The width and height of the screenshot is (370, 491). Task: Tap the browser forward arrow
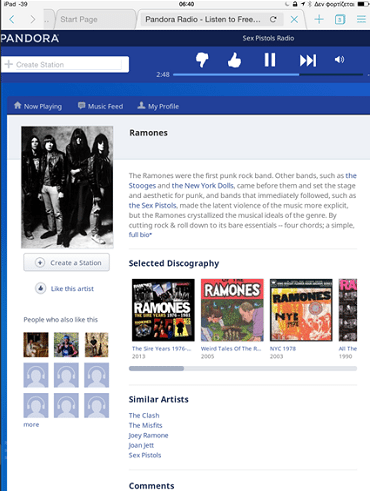coord(32,19)
